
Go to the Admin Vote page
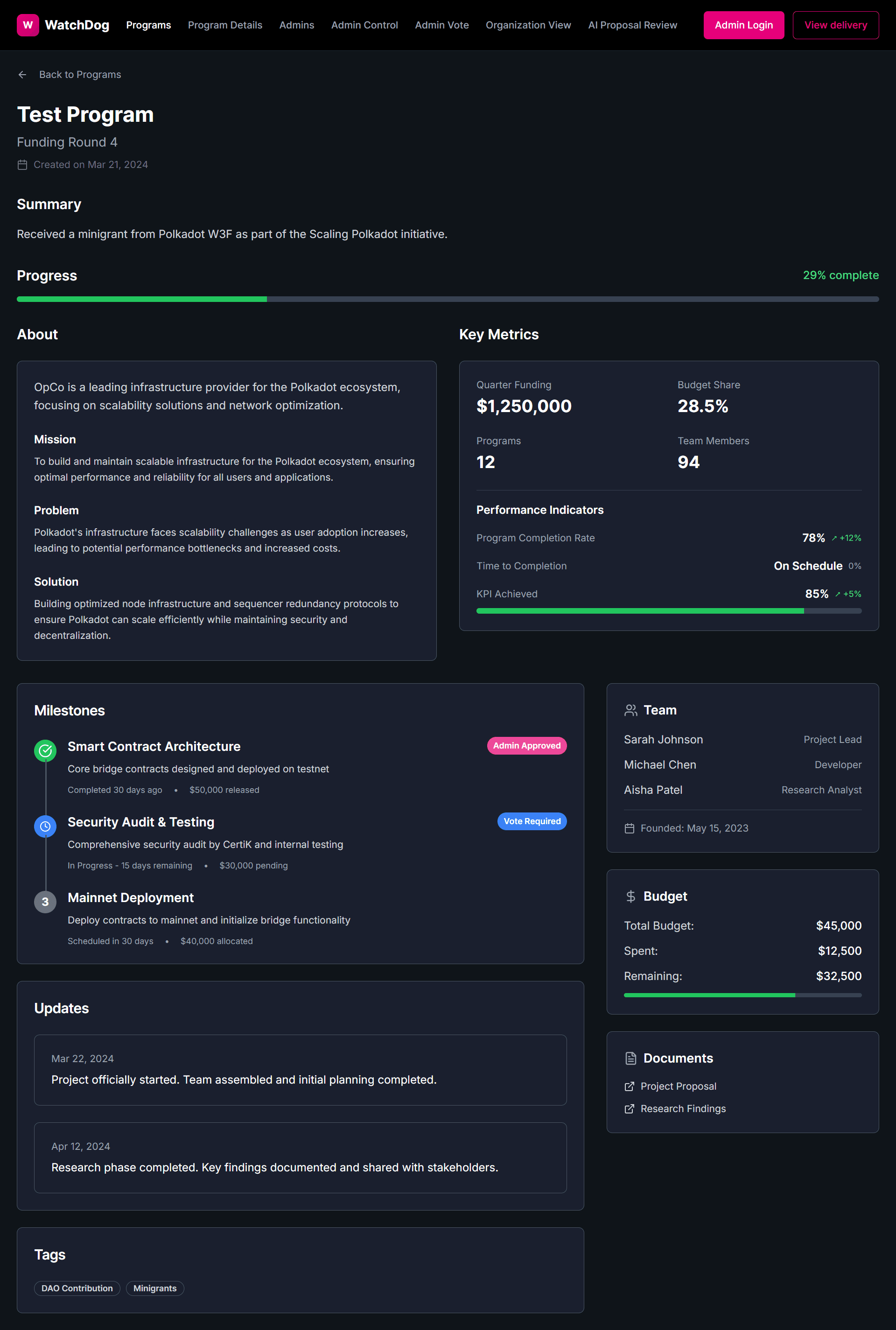click(x=441, y=25)
